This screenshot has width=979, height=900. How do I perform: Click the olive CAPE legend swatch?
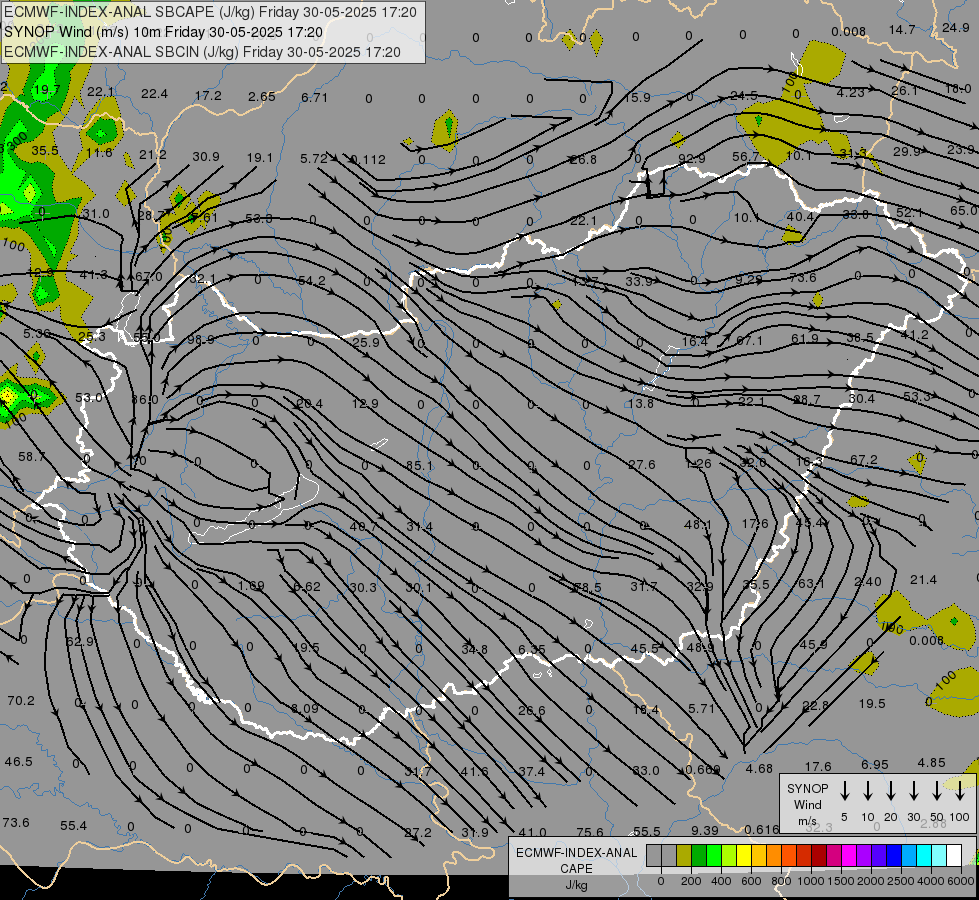pyautogui.click(x=684, y=856)
